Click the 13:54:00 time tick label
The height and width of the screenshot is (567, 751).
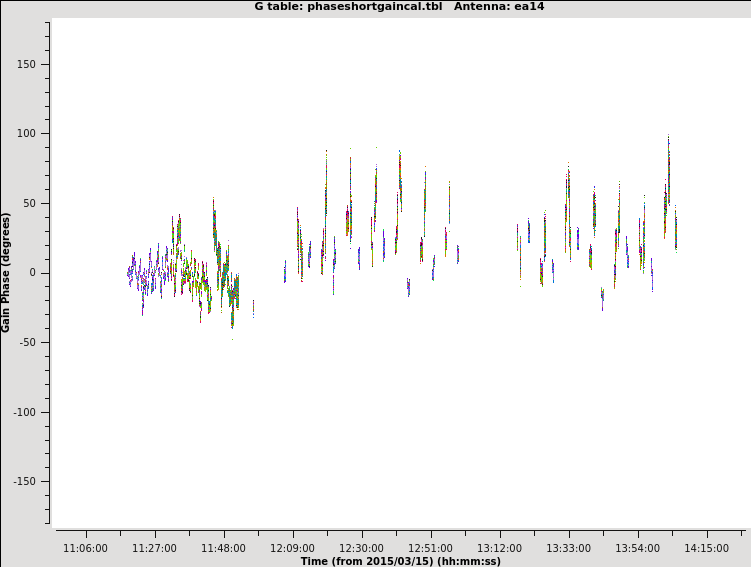(x=637, y=548)
